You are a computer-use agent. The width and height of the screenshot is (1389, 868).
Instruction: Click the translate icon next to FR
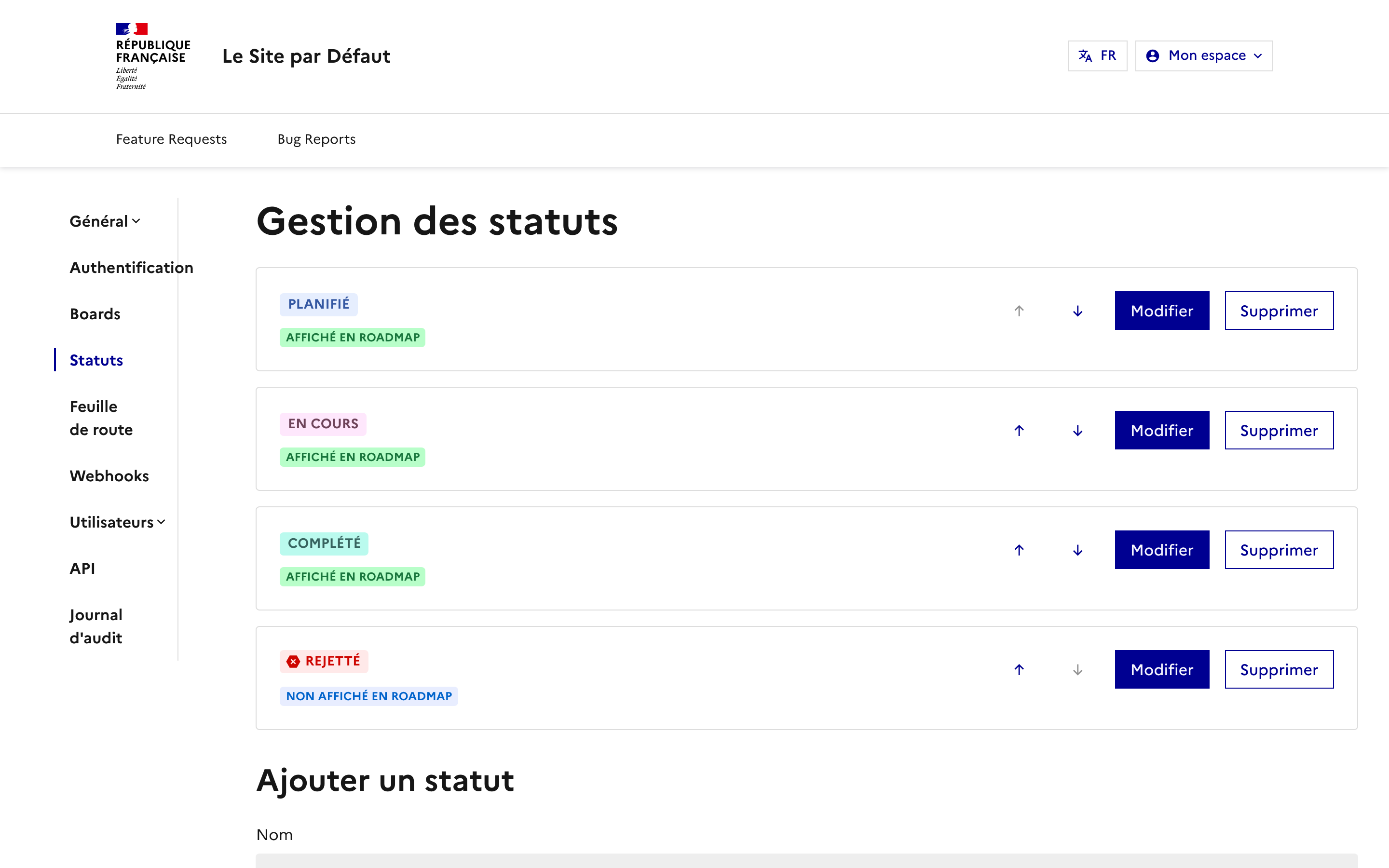click(x=1084, y=55)
